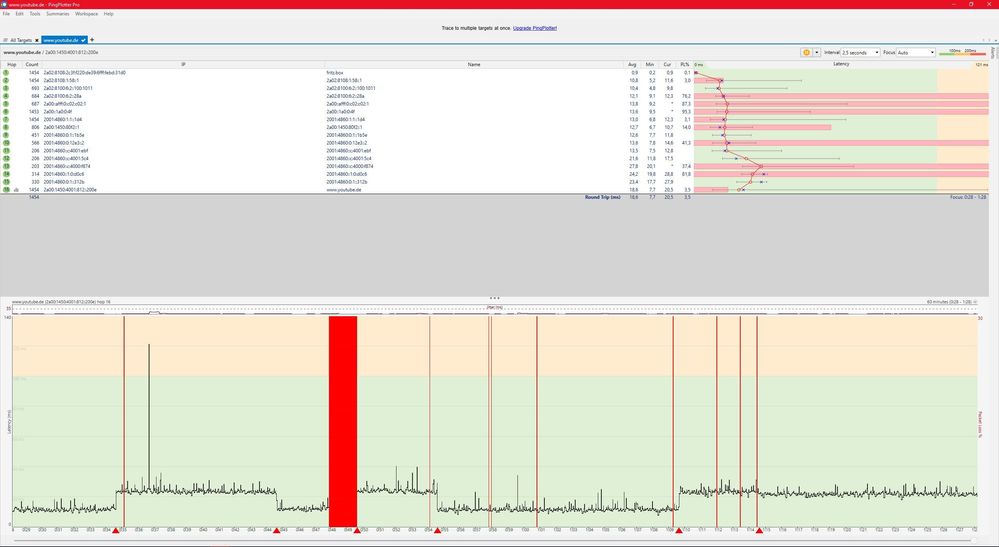Click the PL% column header
This screenshot has height=547, width=999.
(684, 64)
